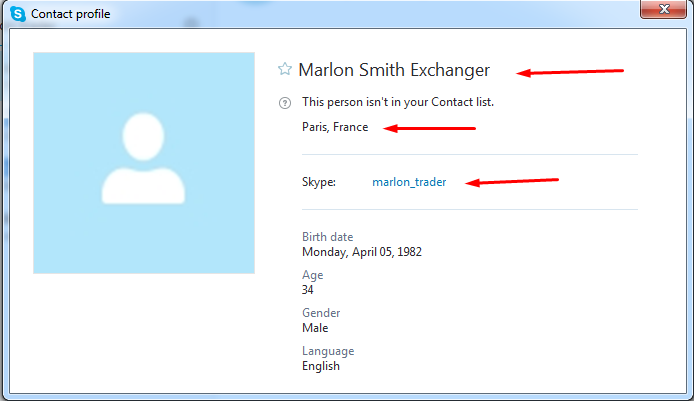
Task: Select the date "Monday, April 05, 1982"
Action: click(x=362, y=252)
